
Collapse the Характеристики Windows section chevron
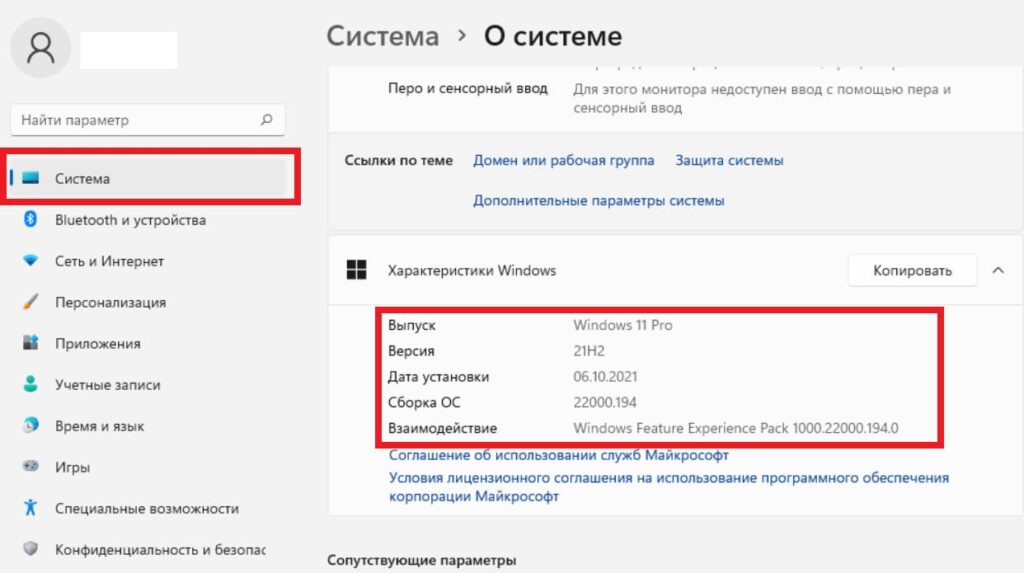[997, 270]
